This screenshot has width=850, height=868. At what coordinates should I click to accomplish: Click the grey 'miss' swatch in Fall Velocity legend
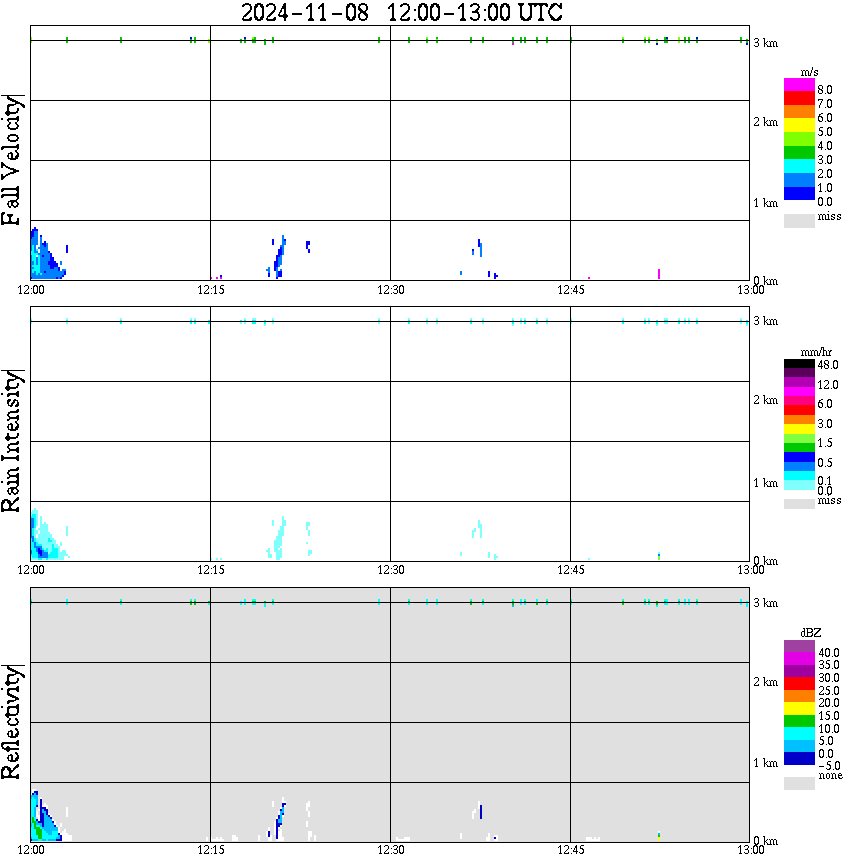[x=799, y=220]
